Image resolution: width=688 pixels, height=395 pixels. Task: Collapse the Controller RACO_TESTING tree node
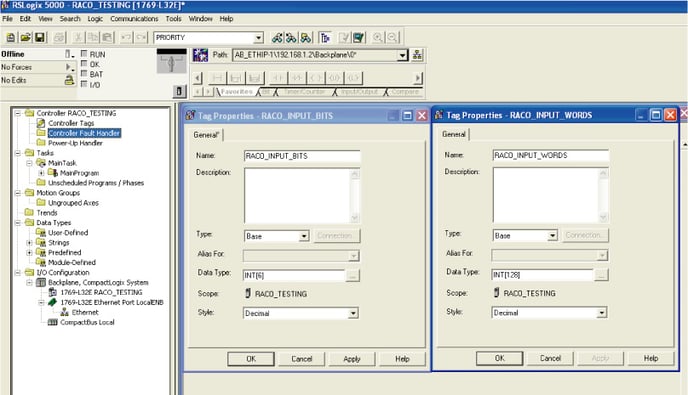tap(18, 113)
